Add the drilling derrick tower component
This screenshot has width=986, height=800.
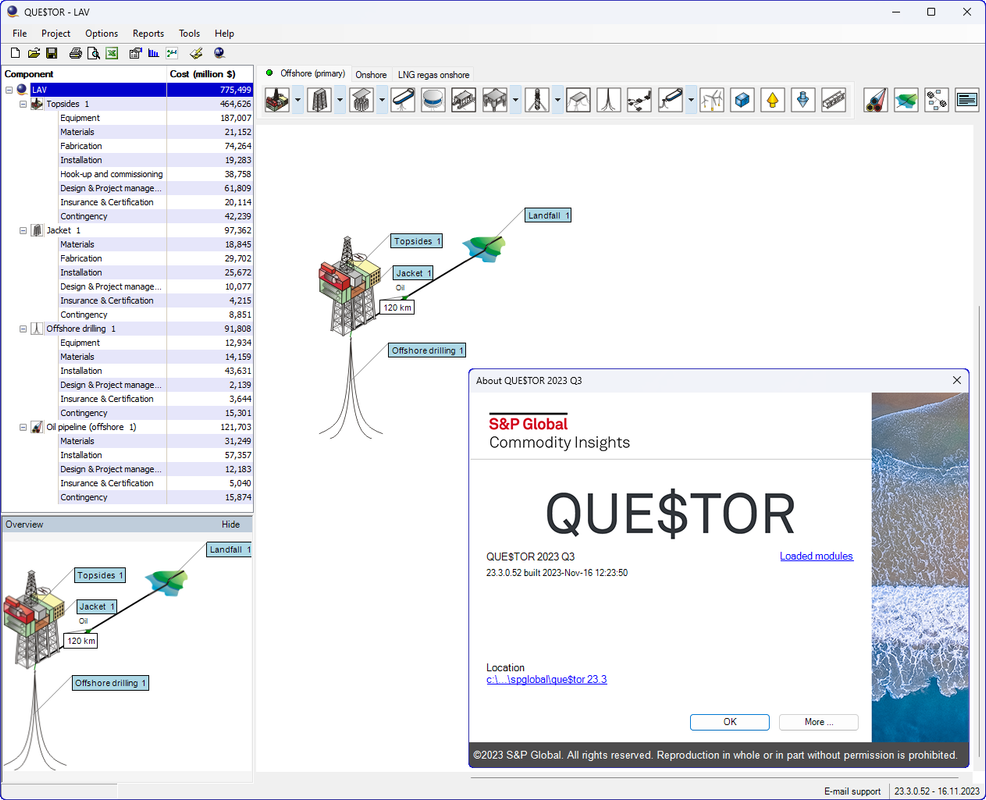pyautogui.click(x=537, y=100)
